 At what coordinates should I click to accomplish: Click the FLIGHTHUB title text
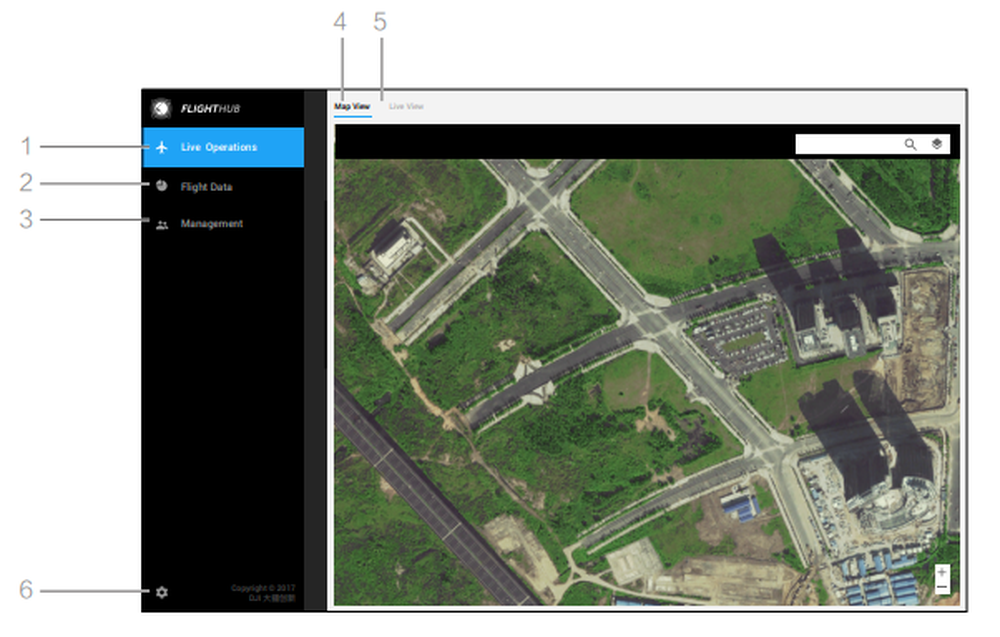(210, 109)
